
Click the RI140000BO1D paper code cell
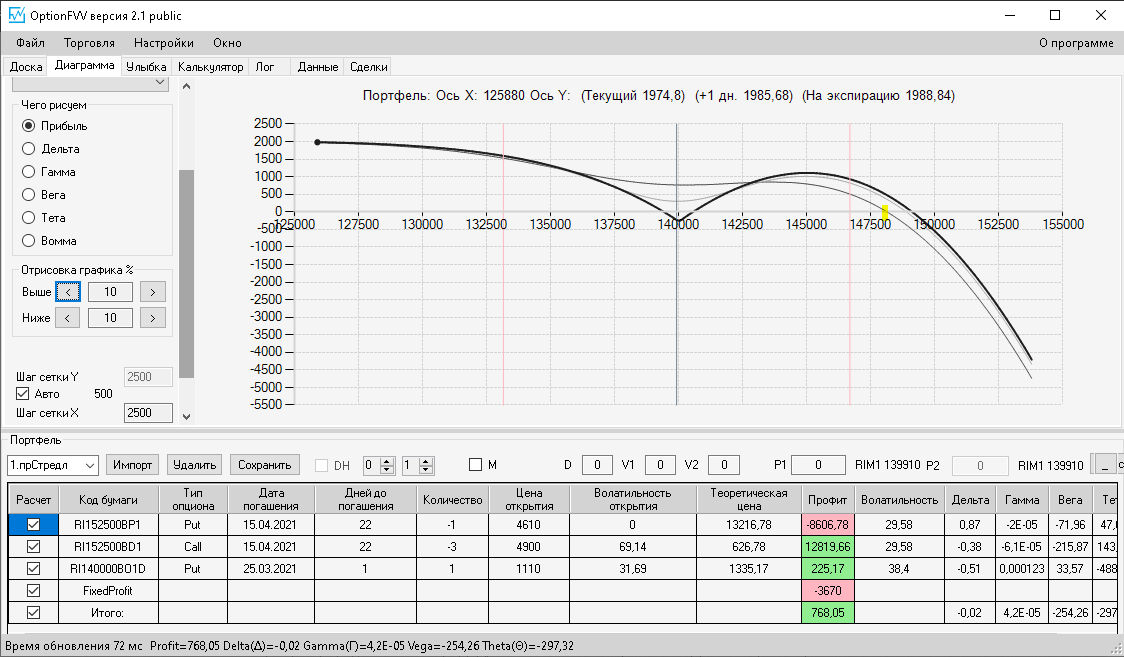108,568
